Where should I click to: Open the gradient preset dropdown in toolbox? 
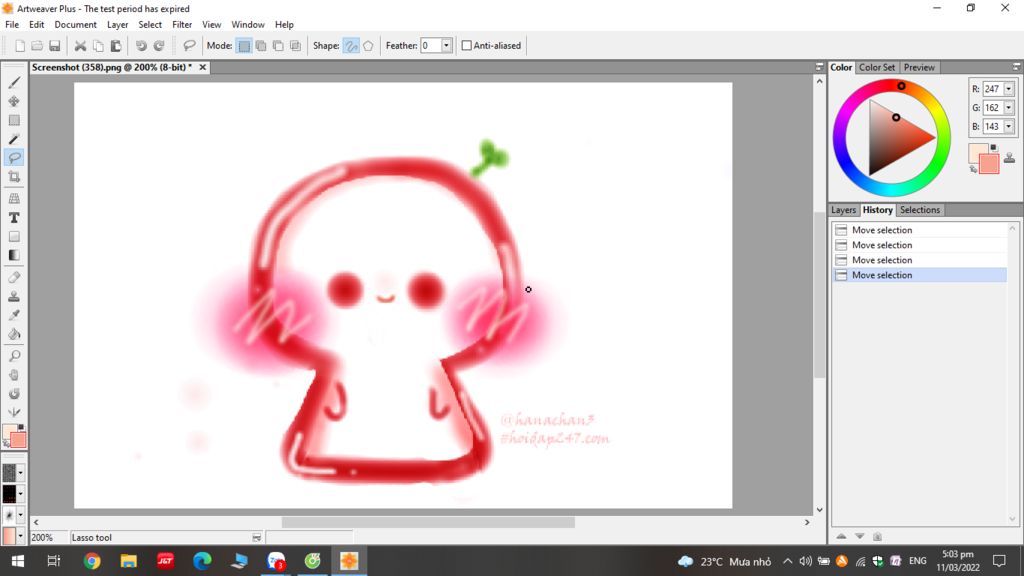[x=20, y=536]
